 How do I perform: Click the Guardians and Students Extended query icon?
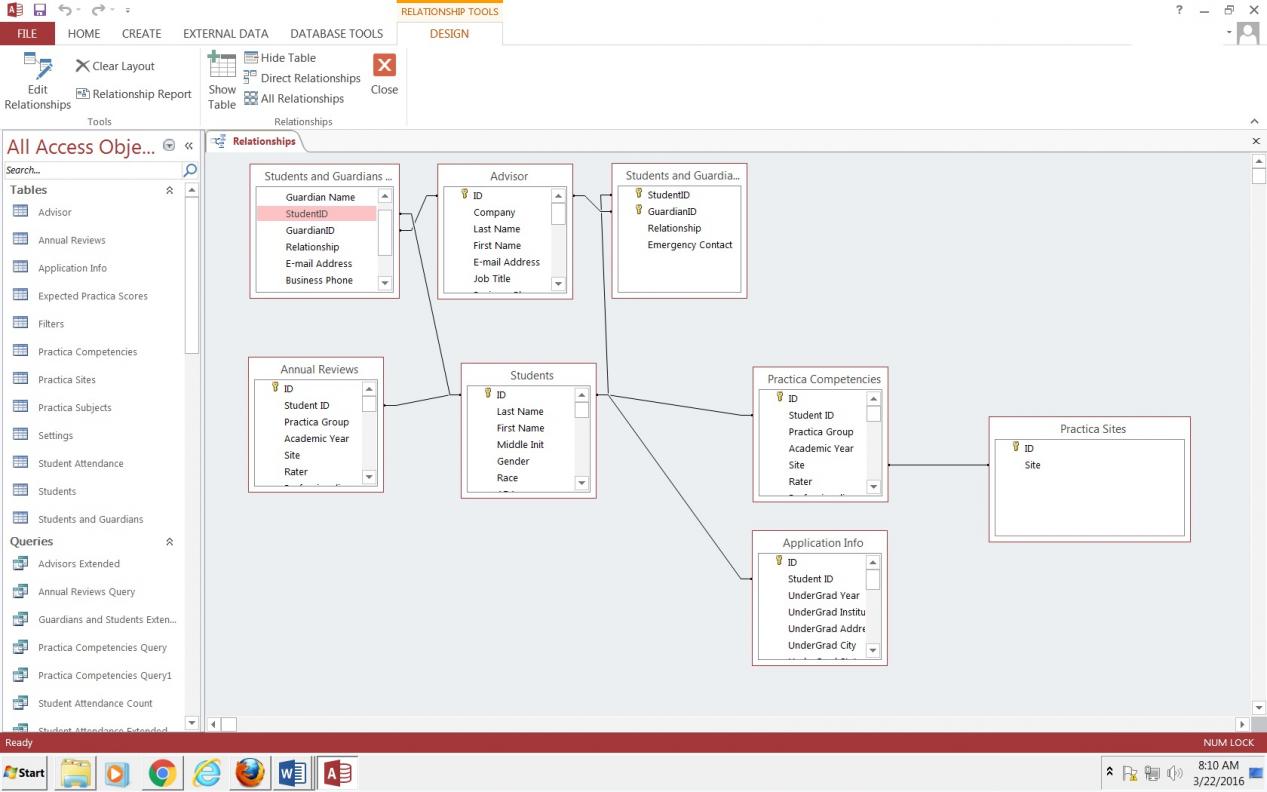coord(20,619)
